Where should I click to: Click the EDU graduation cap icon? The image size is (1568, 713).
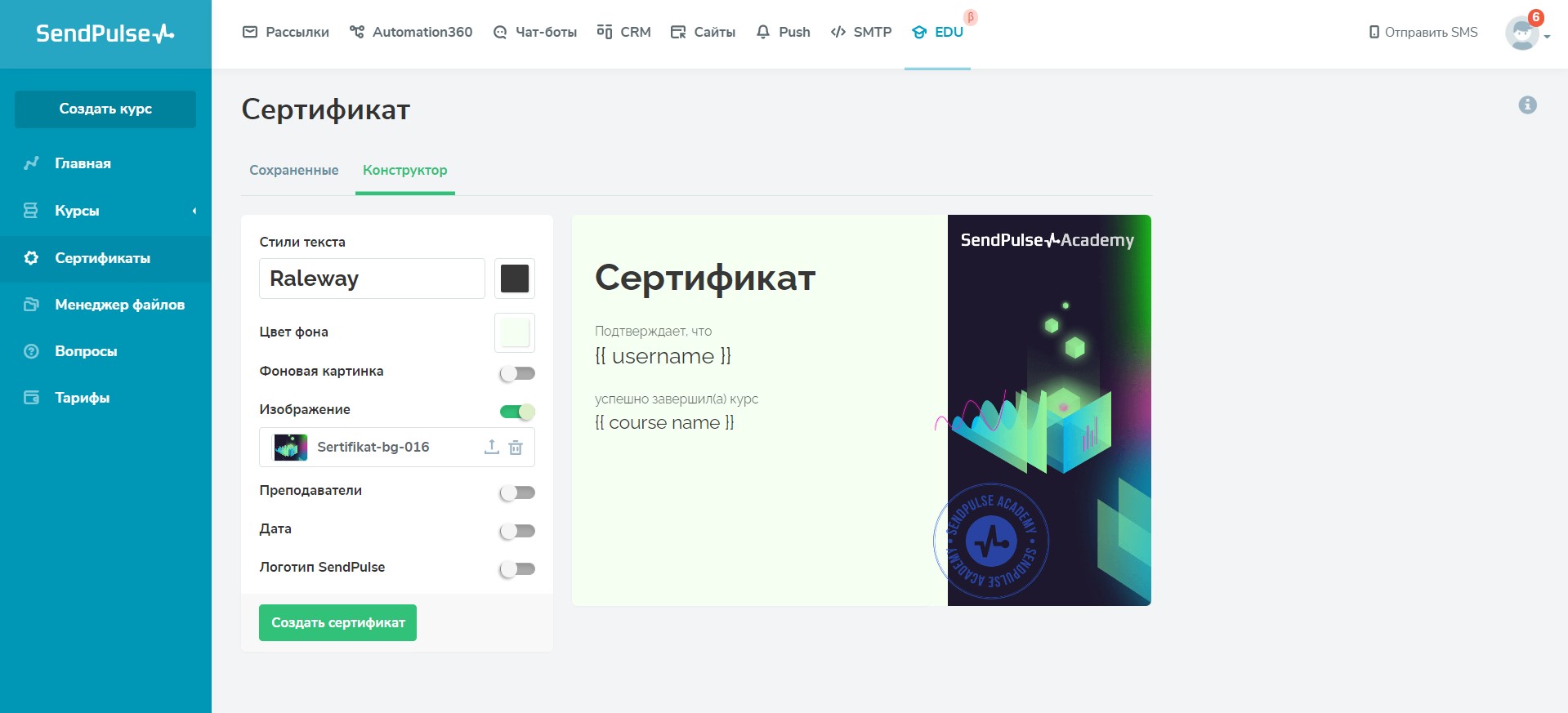pyautogui.click(x=919, y=32)
